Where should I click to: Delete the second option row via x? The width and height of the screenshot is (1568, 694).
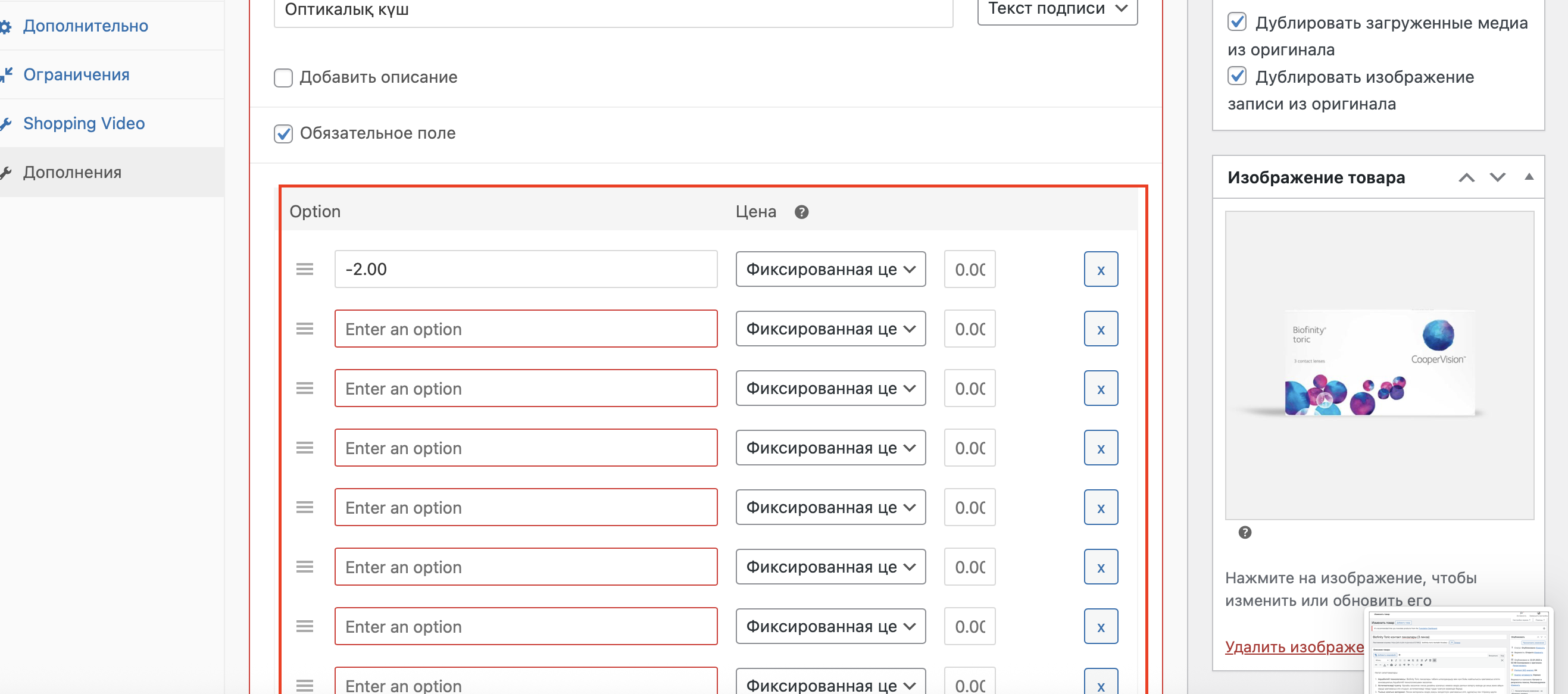point(1100,329)
